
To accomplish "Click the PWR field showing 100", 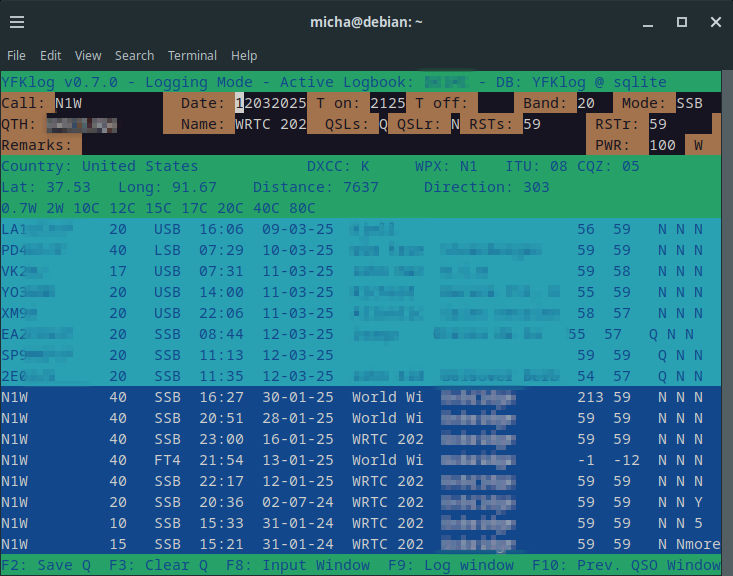I will (x=662, y=145).
